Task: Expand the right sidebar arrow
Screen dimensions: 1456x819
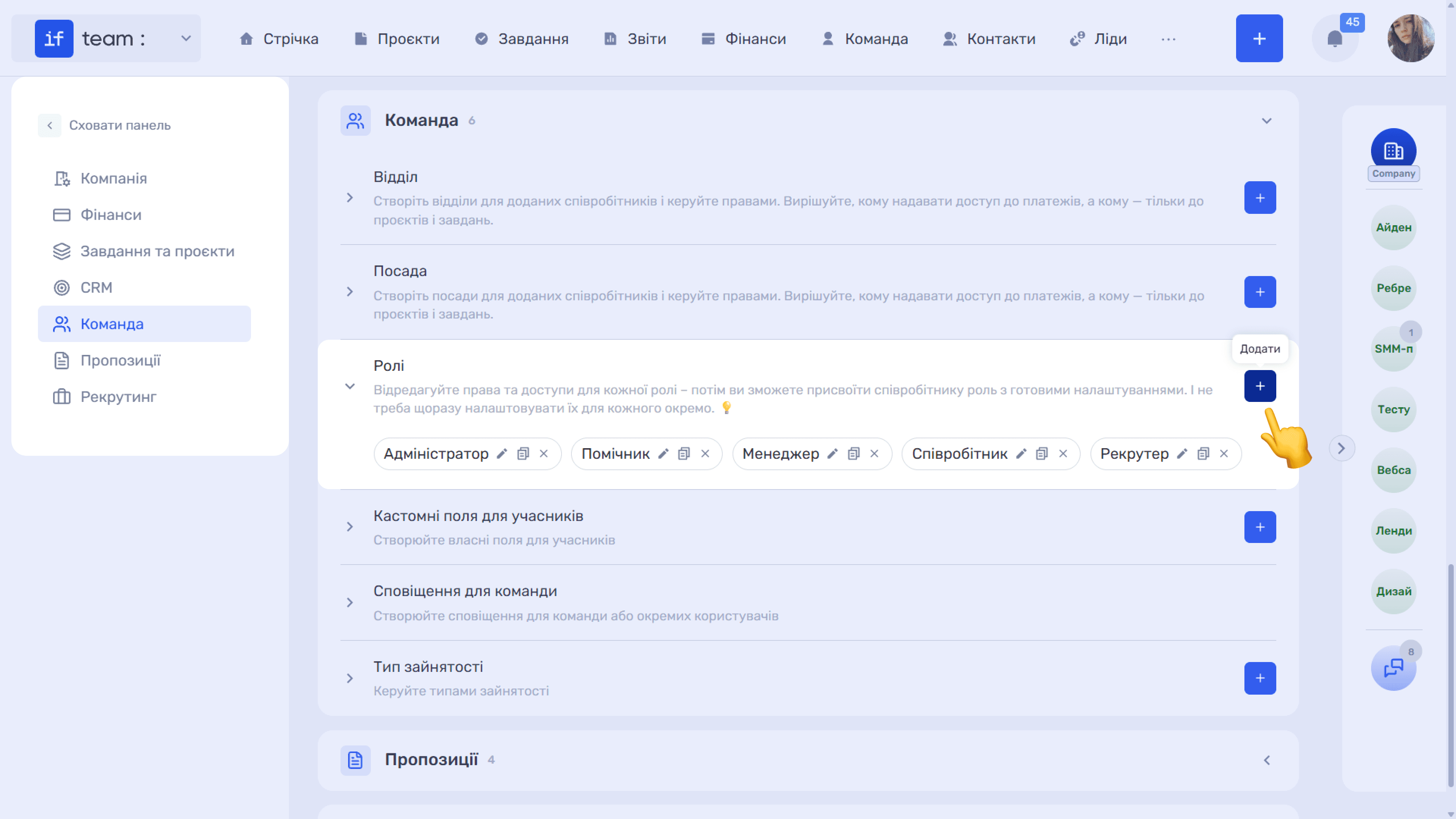Action: point(1341,449)
